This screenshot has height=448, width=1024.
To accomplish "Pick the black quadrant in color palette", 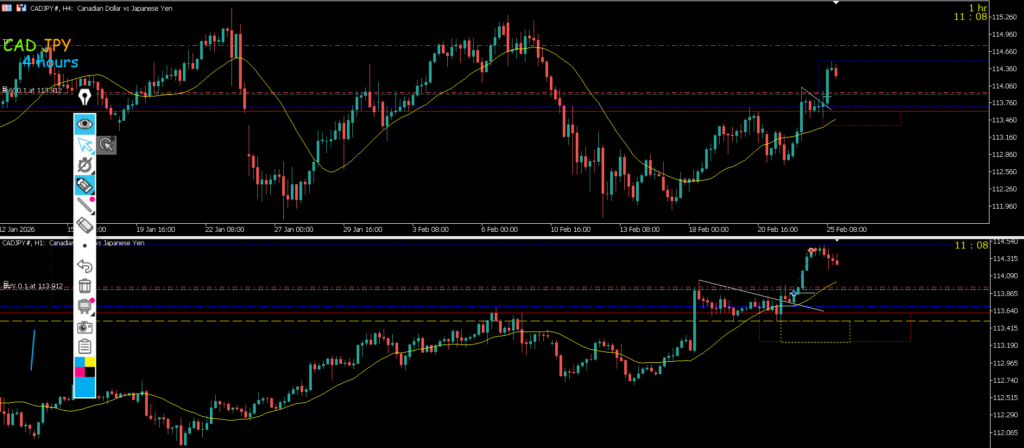I will click(x=90, y=372).
